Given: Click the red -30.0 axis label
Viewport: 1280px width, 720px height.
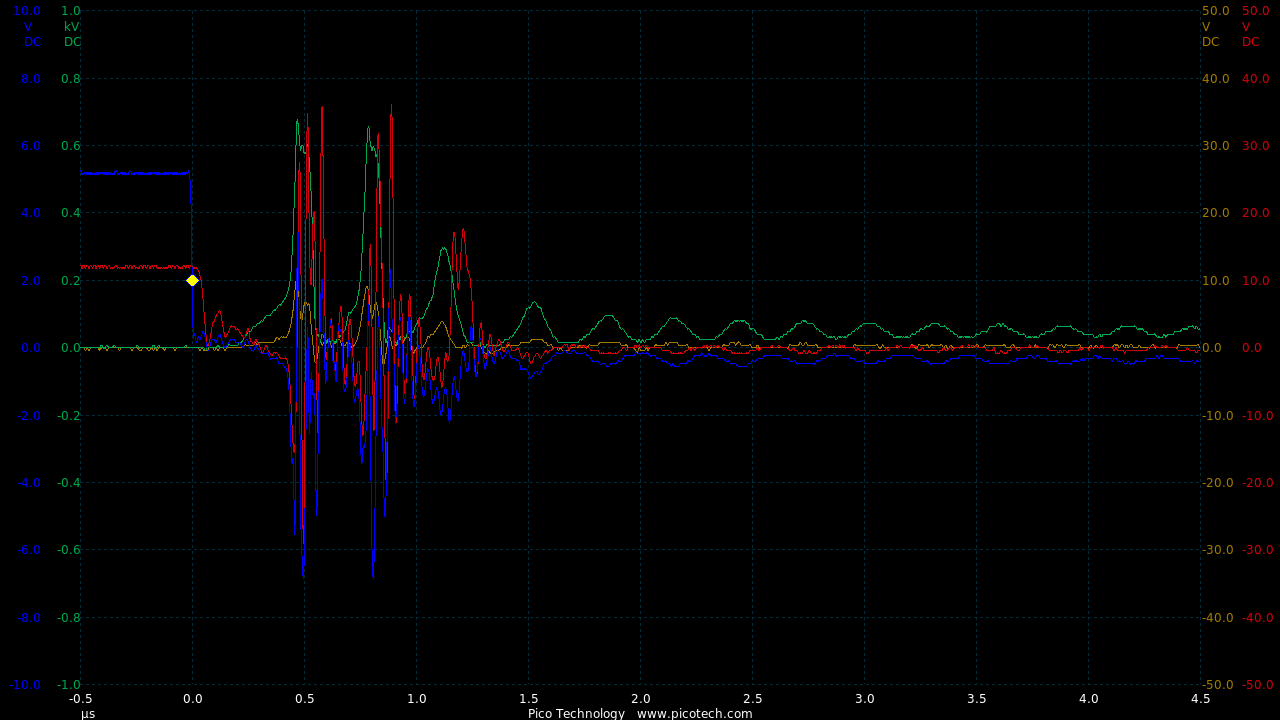Looking at the screenshot, I should click(1256, 550).
